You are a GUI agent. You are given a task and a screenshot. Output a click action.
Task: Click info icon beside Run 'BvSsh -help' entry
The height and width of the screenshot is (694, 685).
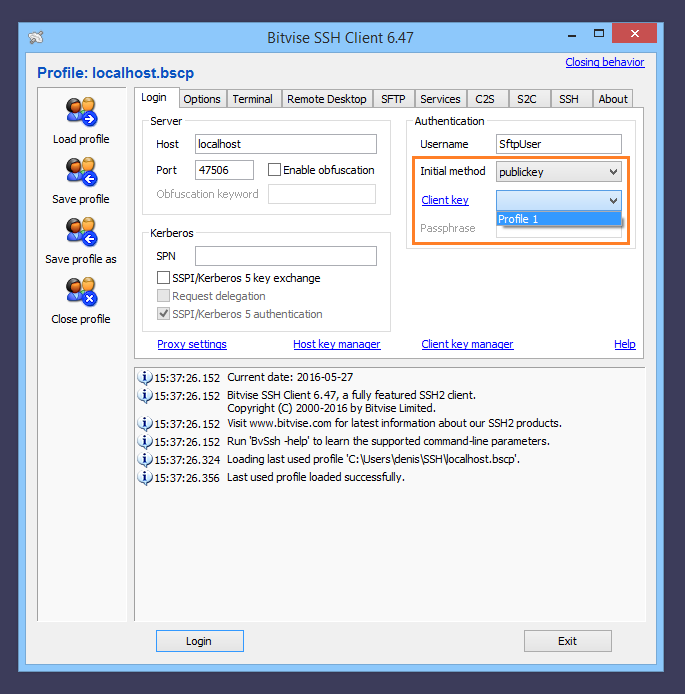coord(145,441)
